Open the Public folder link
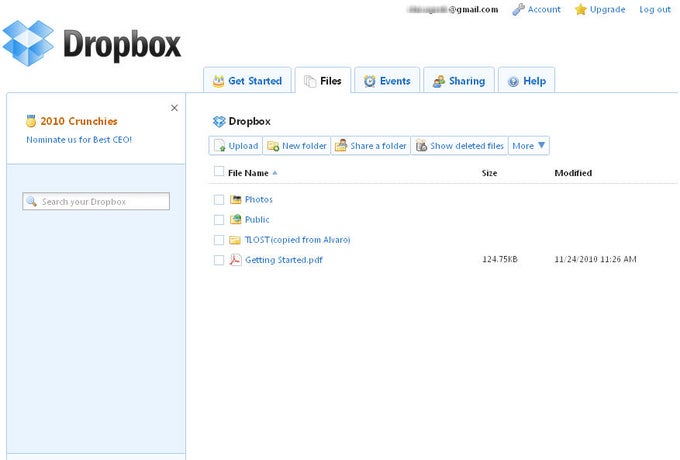This screenshot has height=460, width=680. click(x=257, y=219)
